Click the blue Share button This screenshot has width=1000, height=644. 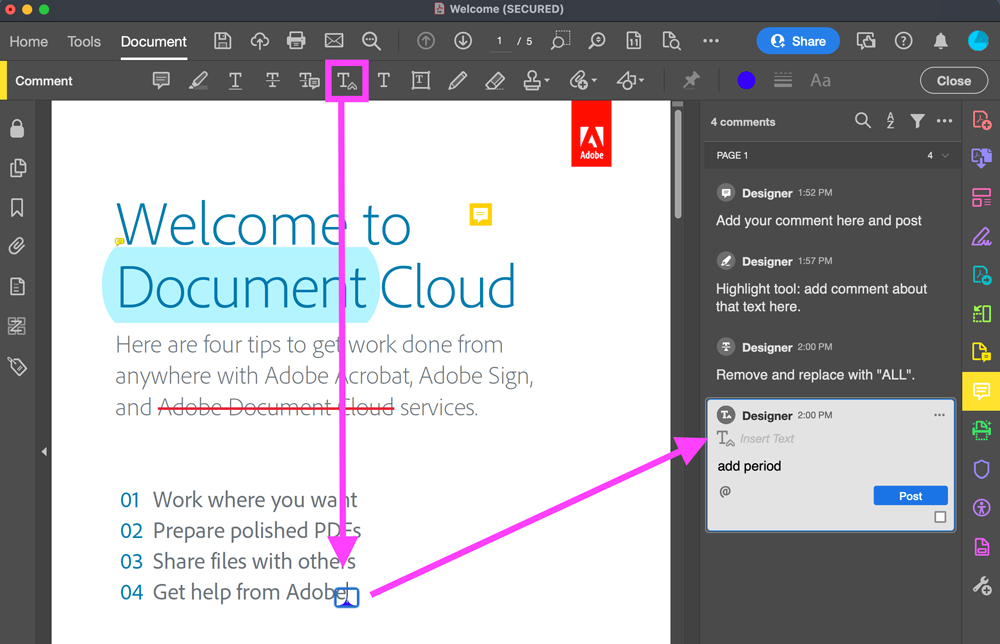[x=798, y=41]
